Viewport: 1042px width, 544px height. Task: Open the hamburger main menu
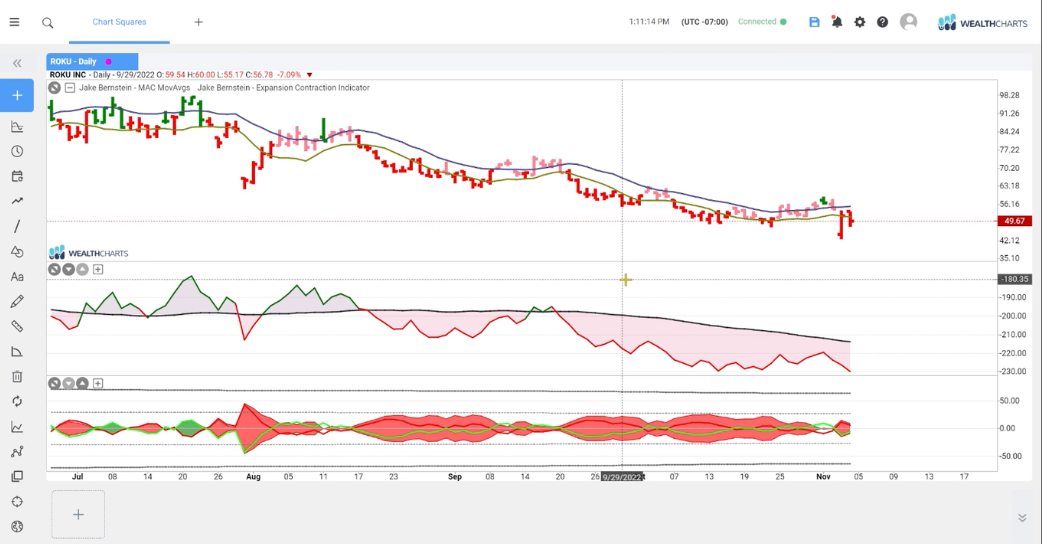tap(14, 22)
